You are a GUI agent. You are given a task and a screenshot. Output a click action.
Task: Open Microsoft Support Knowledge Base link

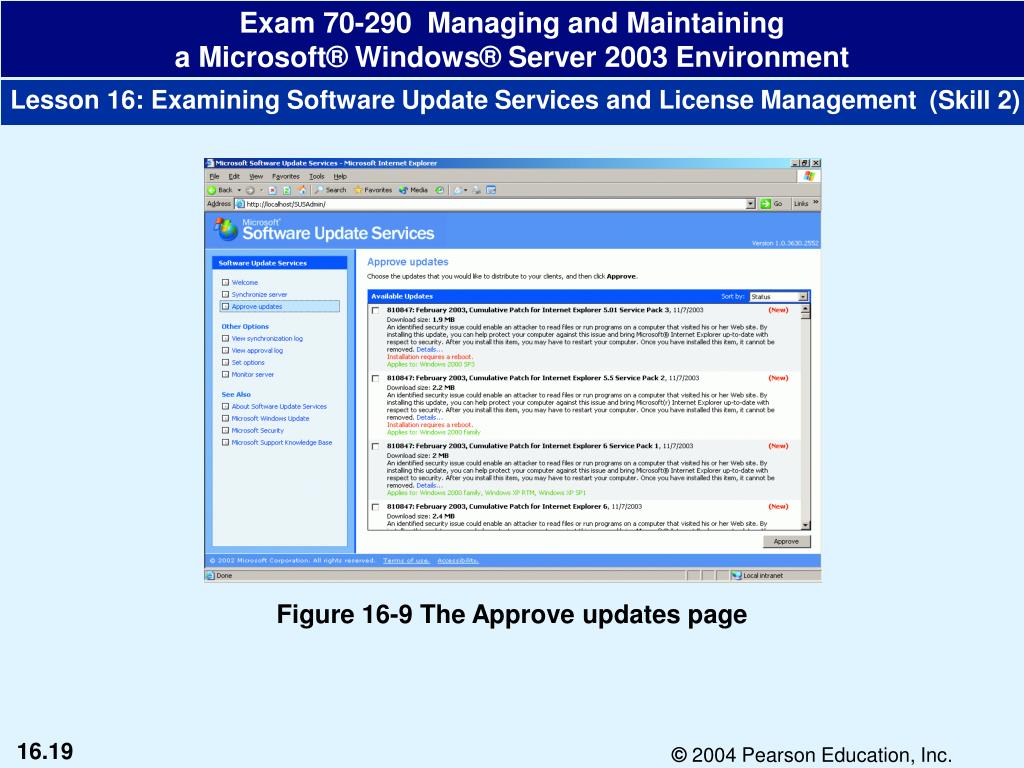[281, 442]
